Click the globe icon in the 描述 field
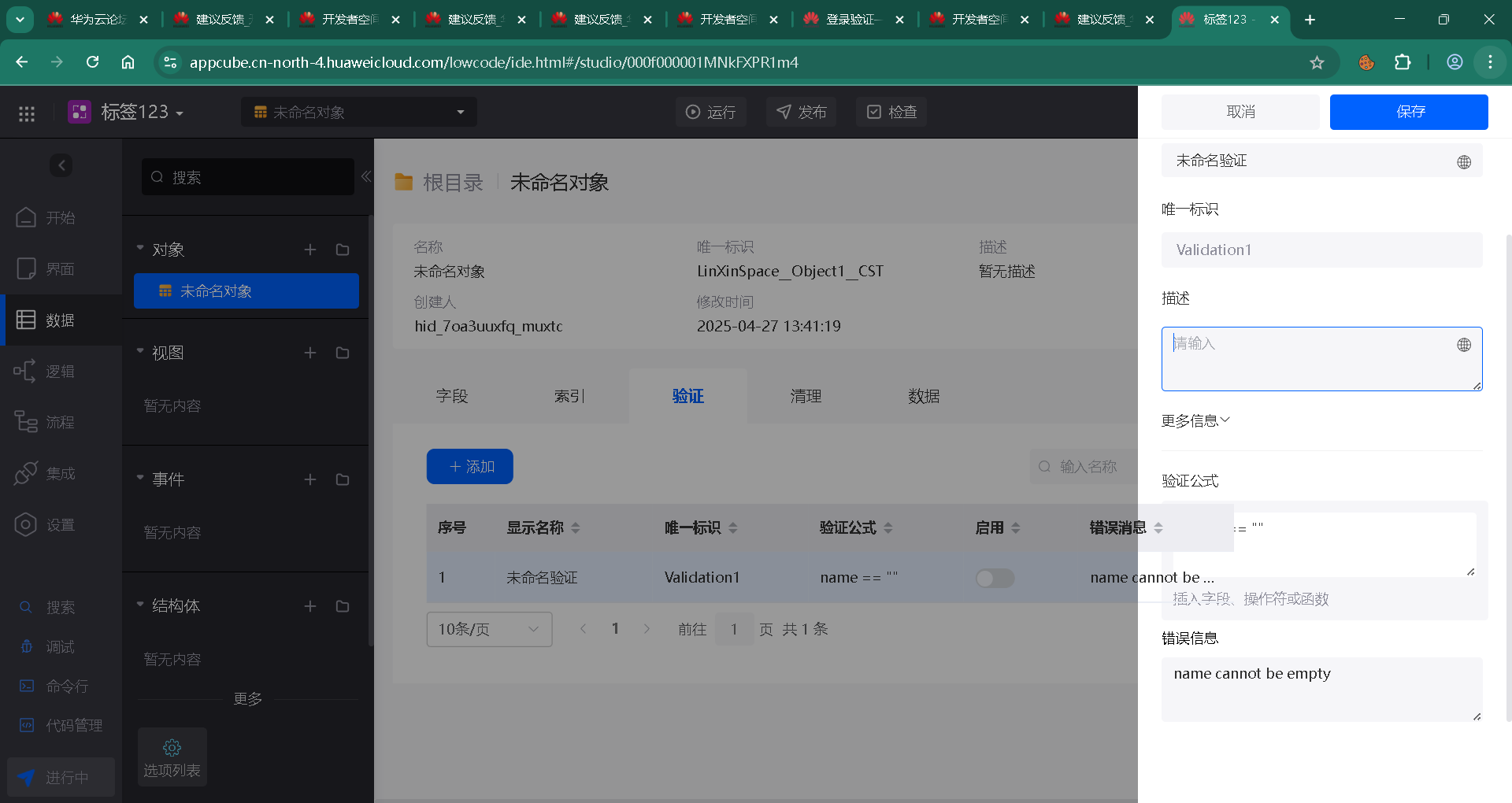The width and height of the screenshot is (1512, 803). [1464, 345]
